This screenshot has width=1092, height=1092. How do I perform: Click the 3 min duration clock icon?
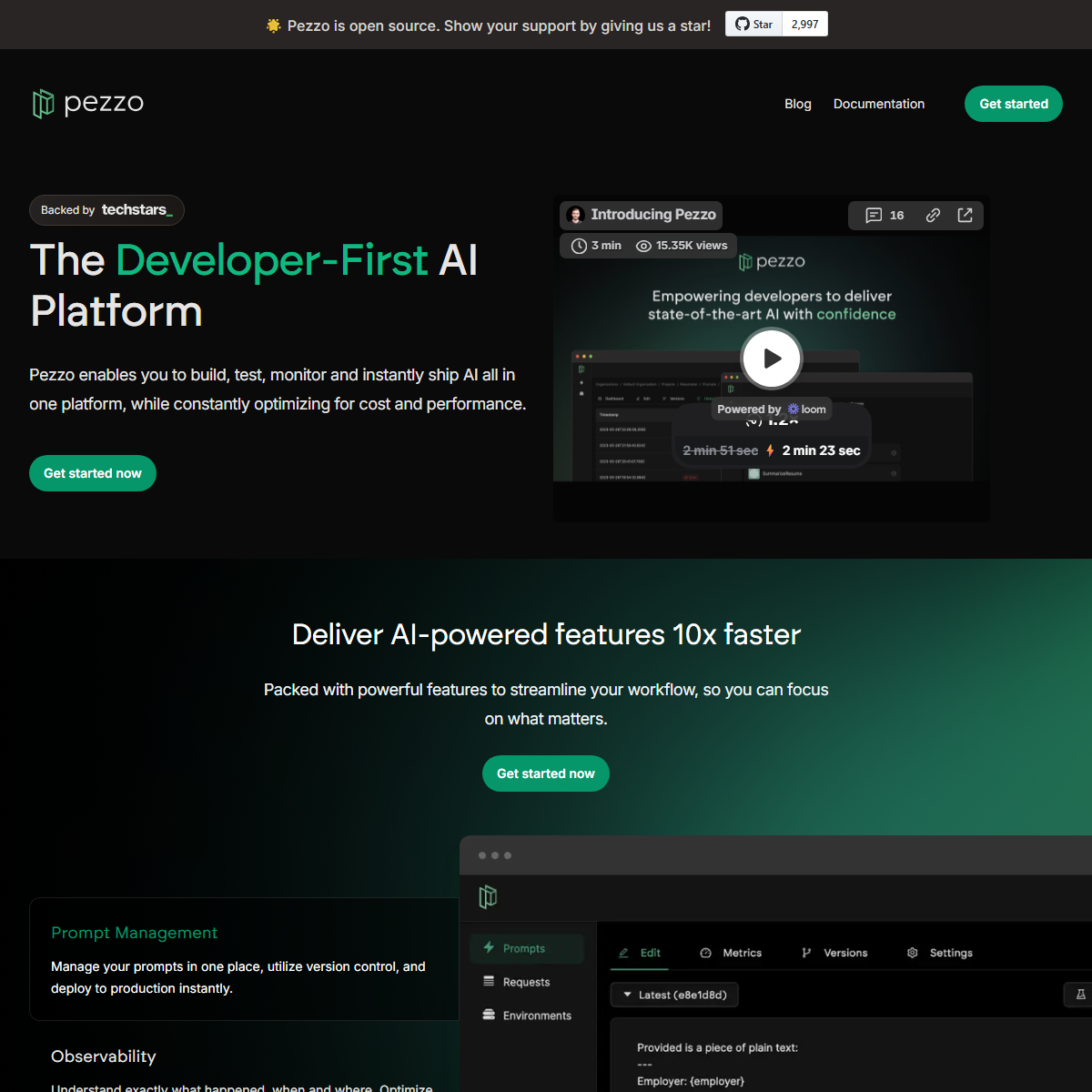(579, 246)
